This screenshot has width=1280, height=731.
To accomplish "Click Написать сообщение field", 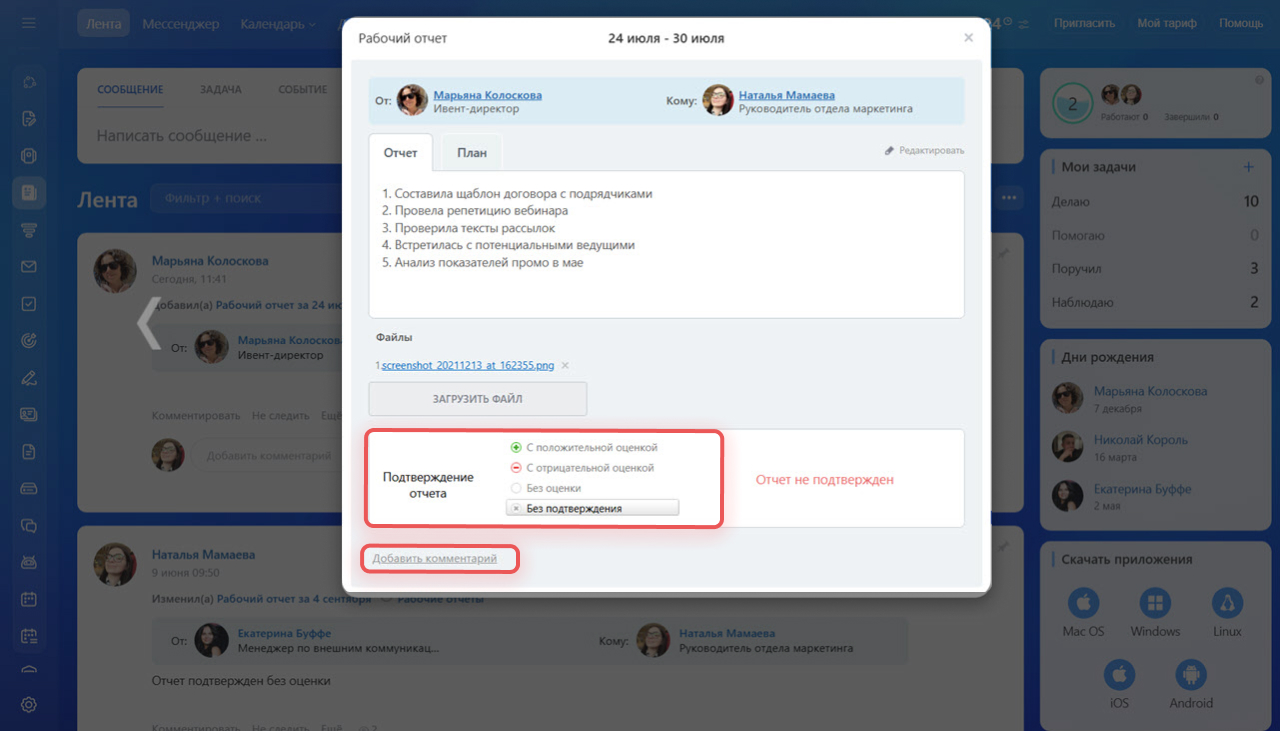I will point(182,135).
